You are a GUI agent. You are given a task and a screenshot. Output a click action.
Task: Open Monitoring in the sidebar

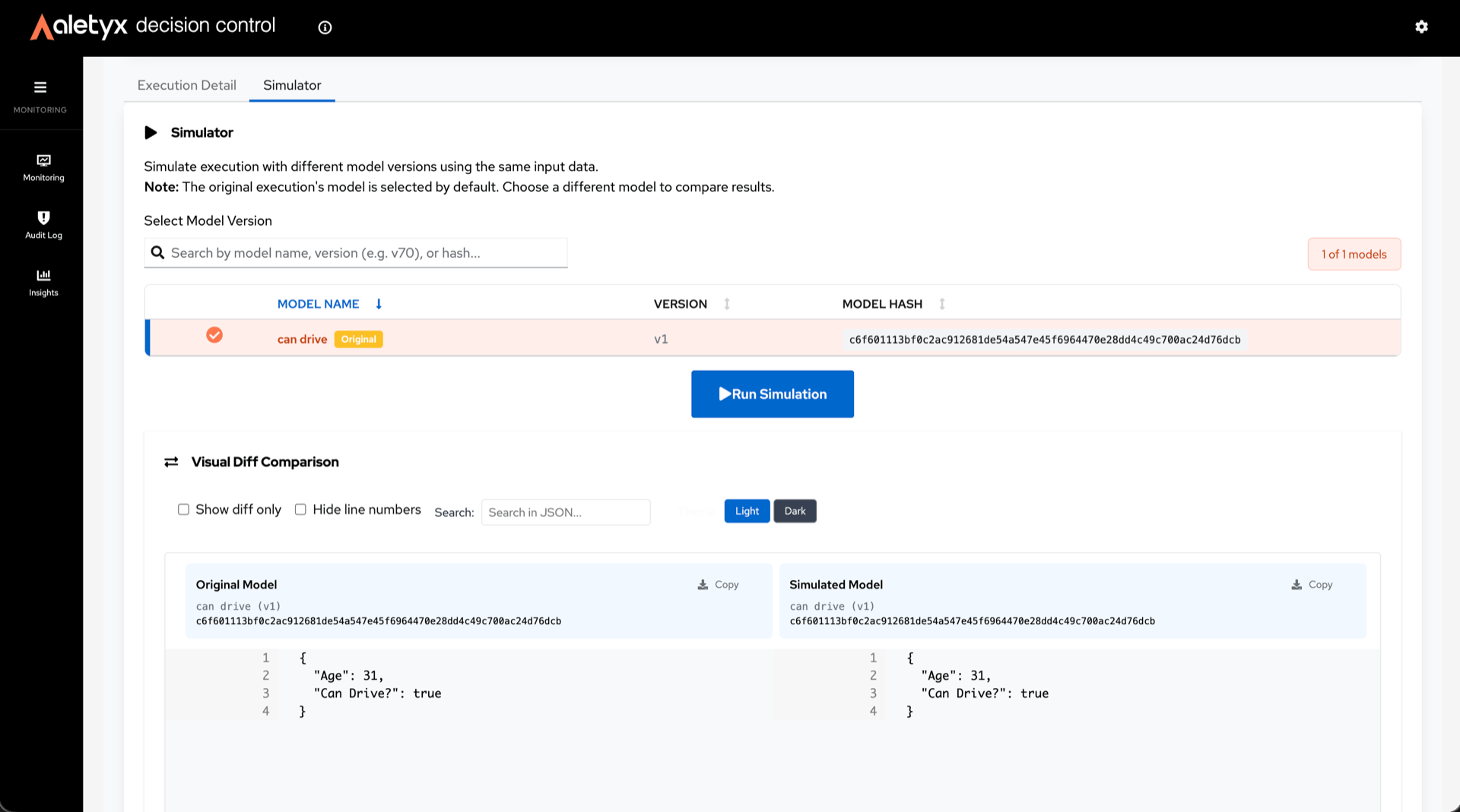pos(43,168)
